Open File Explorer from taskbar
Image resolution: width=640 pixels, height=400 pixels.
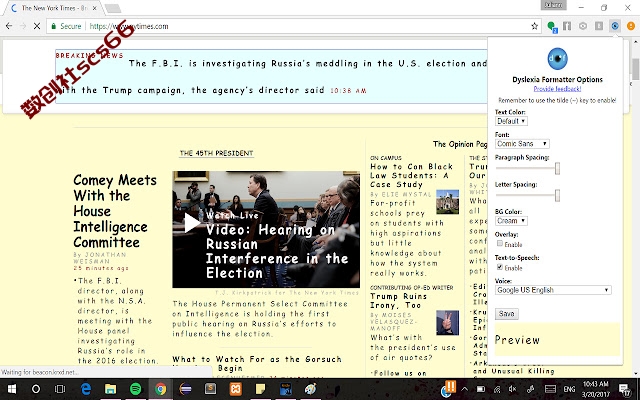110,389
